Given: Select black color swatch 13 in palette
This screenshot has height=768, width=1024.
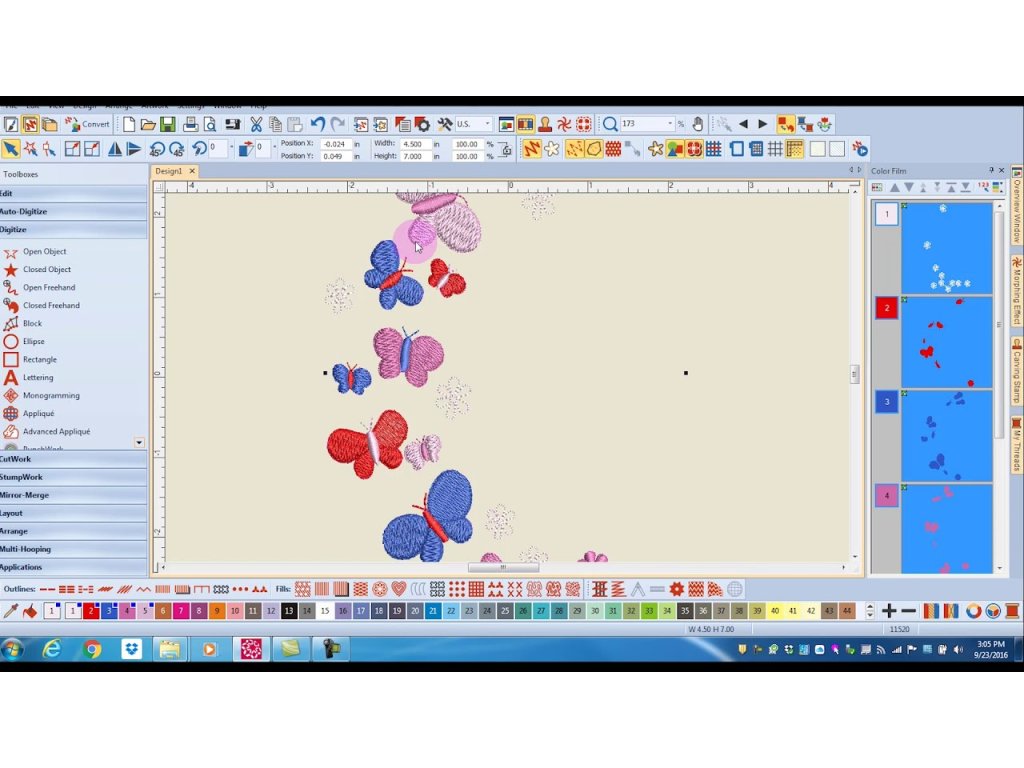Looking at the screenshot, I should click(x=288, y=611).
